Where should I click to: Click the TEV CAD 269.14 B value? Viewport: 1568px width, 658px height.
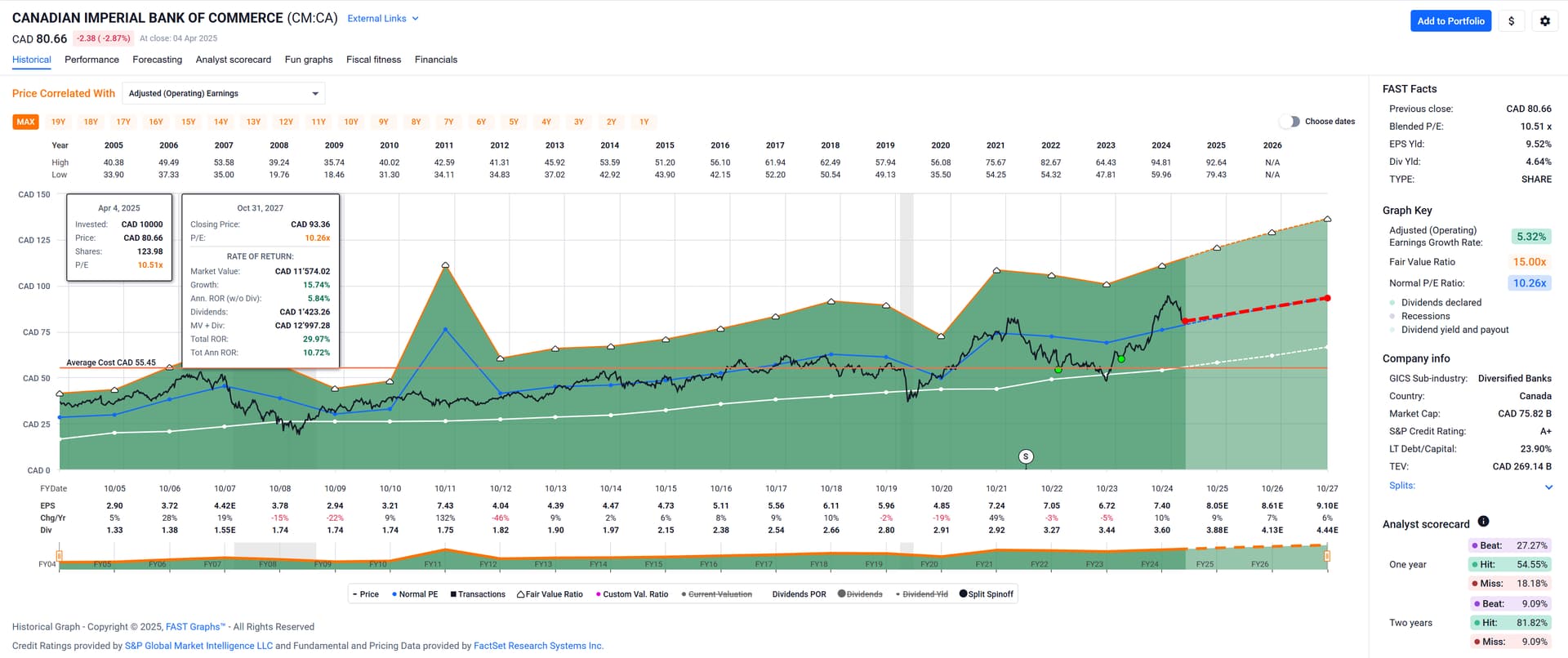(1522, 467)
